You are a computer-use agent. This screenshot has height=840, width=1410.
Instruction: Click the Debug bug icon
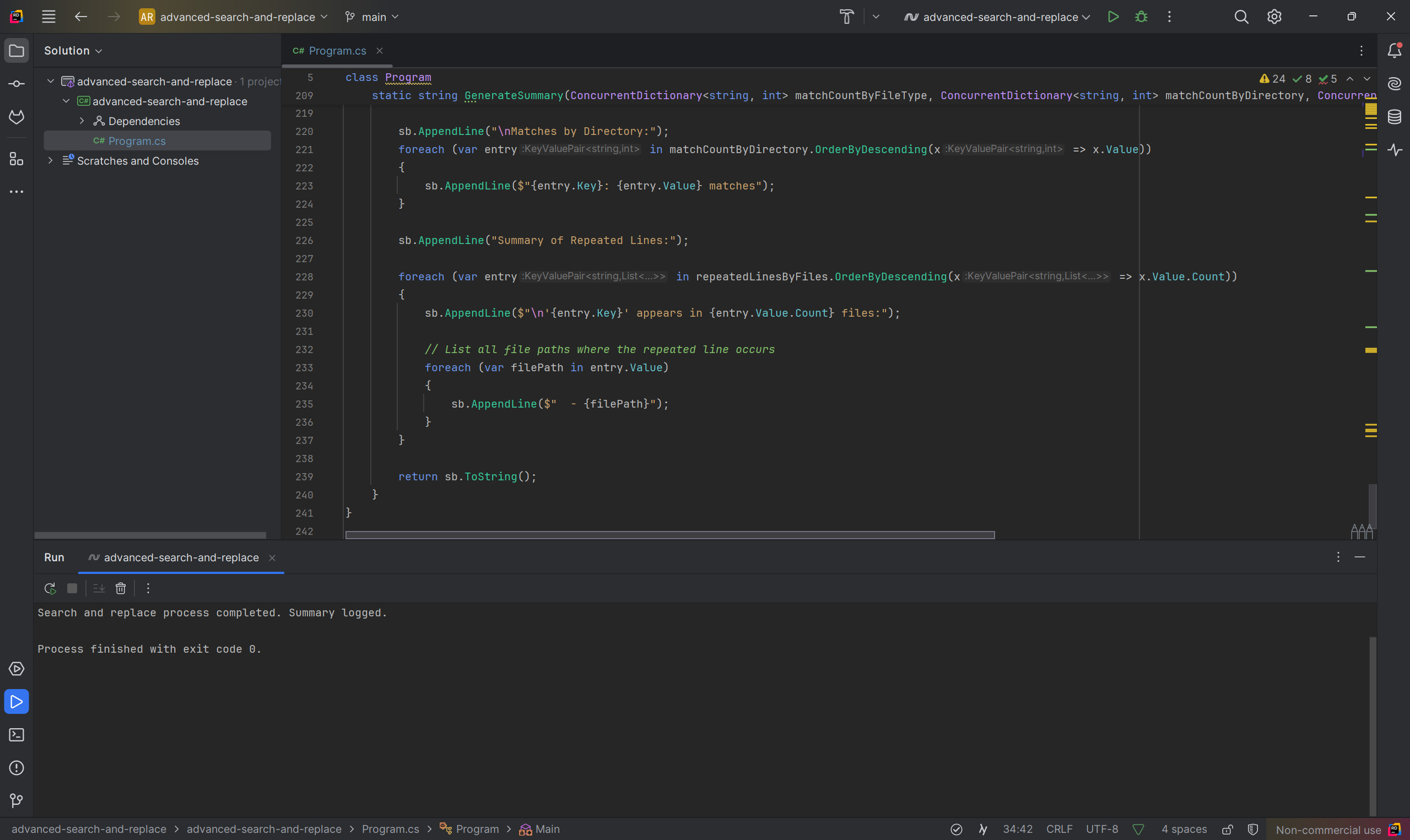pos(1141,17)
